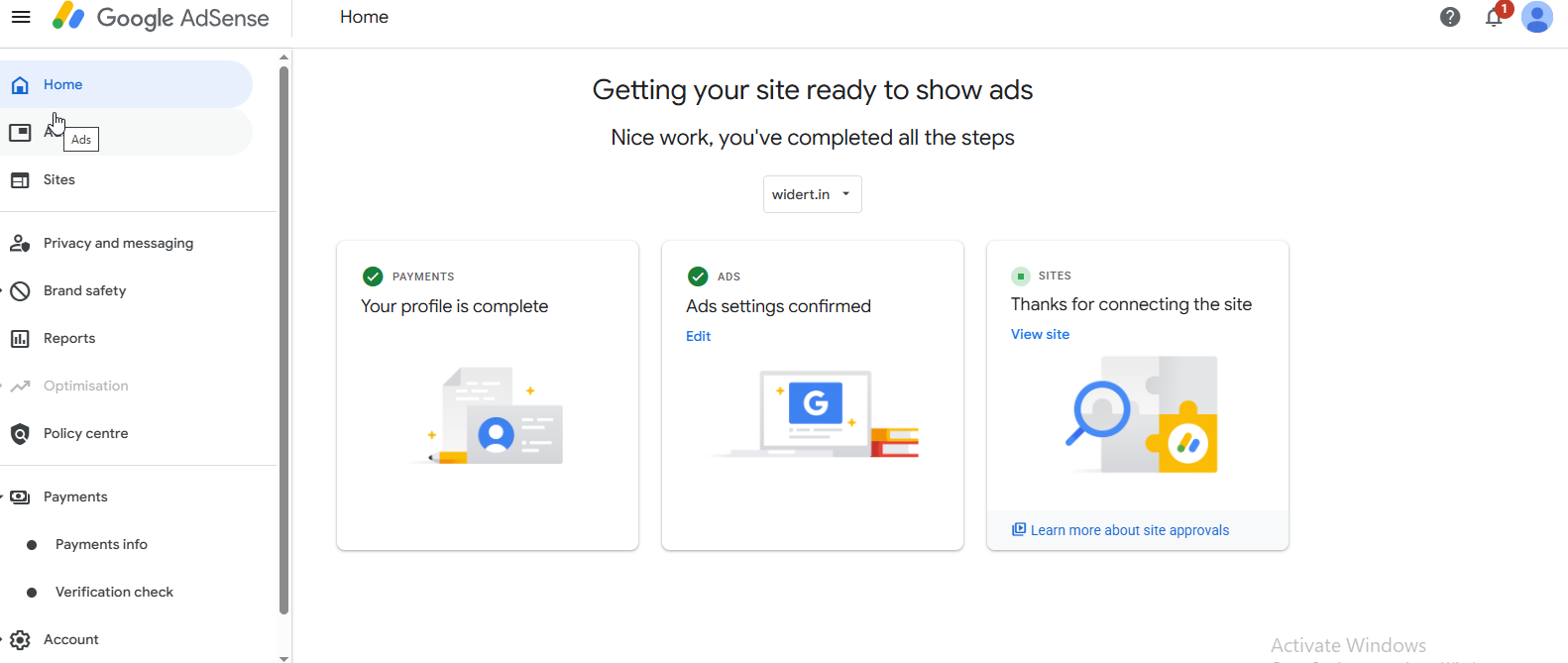Click the sidebar scroll down arrow
The height and width of the screenshot is (663, 1568).
284,657
